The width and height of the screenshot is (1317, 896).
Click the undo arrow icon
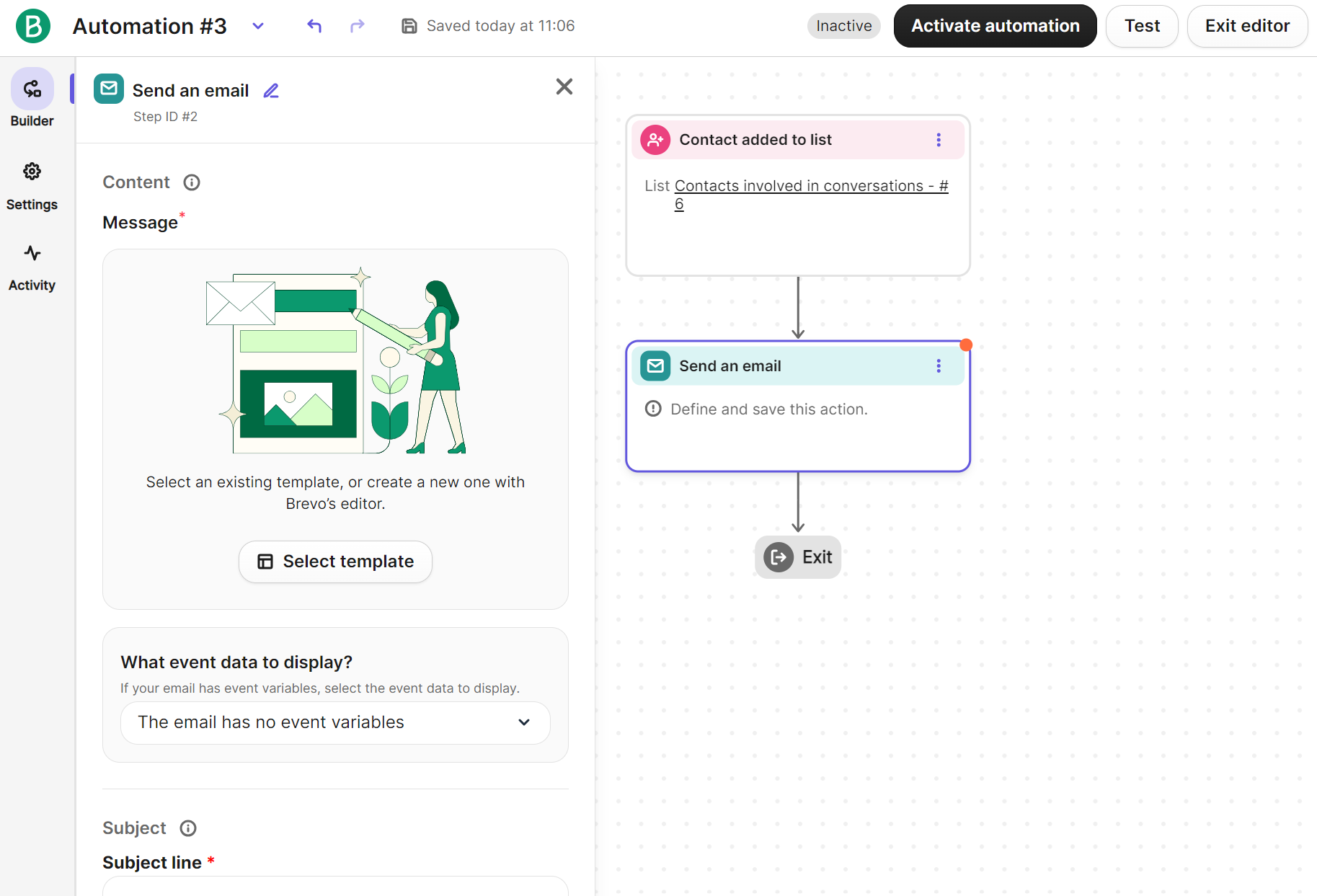pyautogui.click(x=314, y=27)
